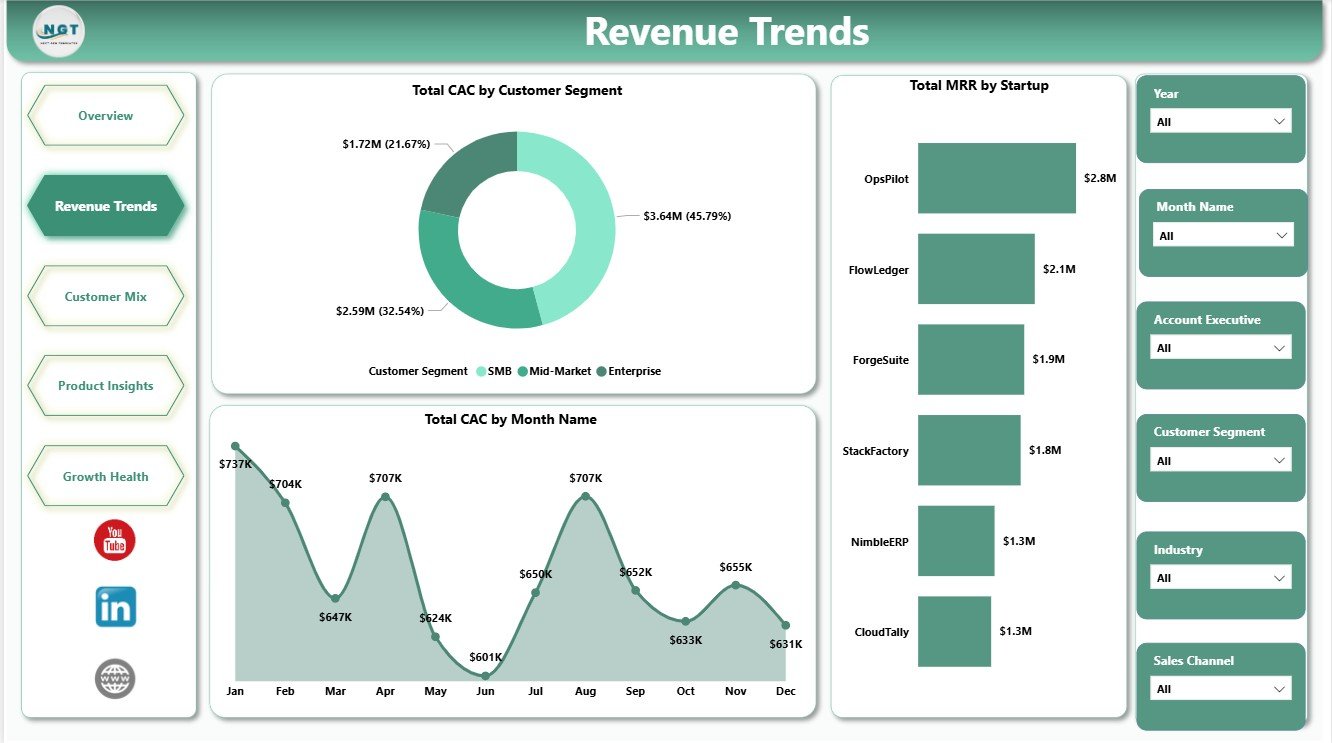The width and height of the screenshot is (1332, 743).
Task: Click the "$2.1M" FlowLedger value label
Action: click(x=1059, y=269)
